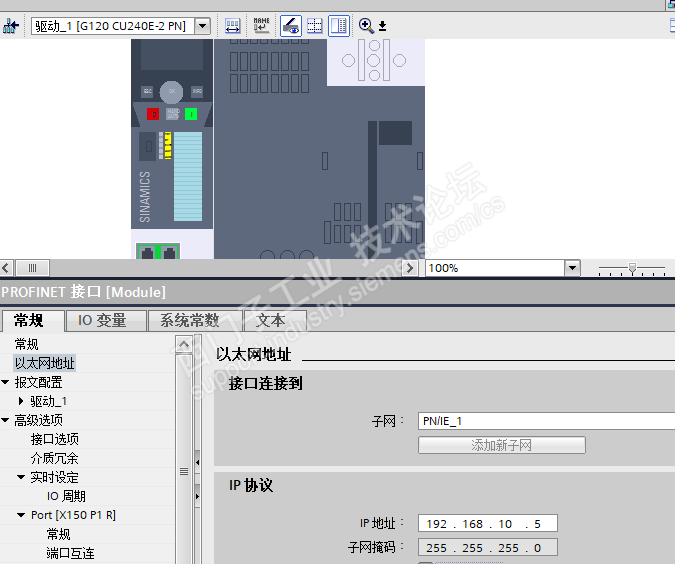Viewport: 675px width, 564px height.
Task: Toggle the show module labels eye icon
Action: pos(291,26)
